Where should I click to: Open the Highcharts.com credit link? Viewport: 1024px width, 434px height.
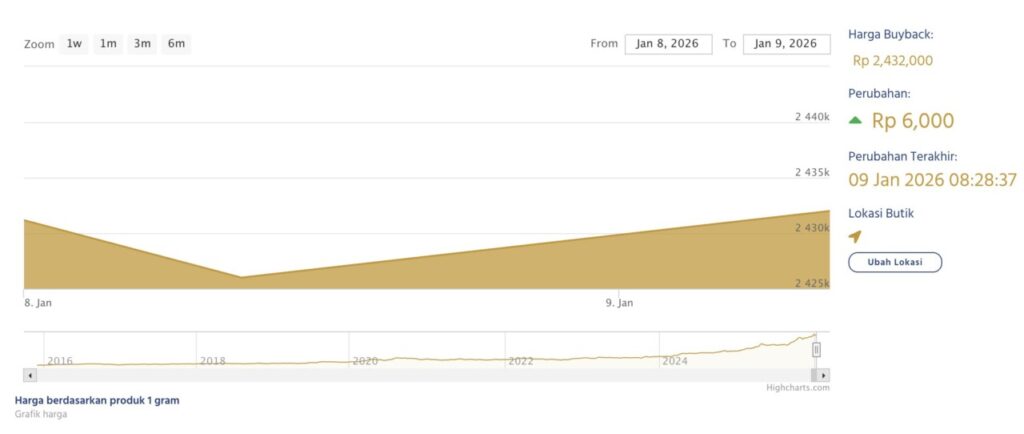797,388
